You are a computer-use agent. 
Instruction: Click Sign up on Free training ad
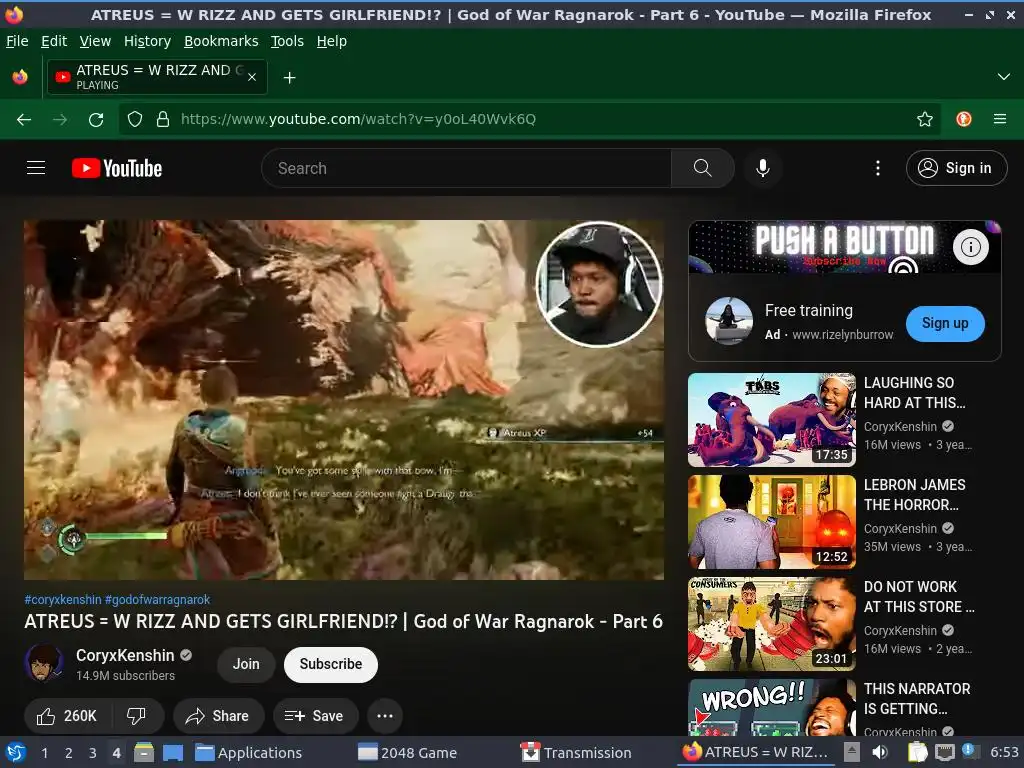coord(945,323)
